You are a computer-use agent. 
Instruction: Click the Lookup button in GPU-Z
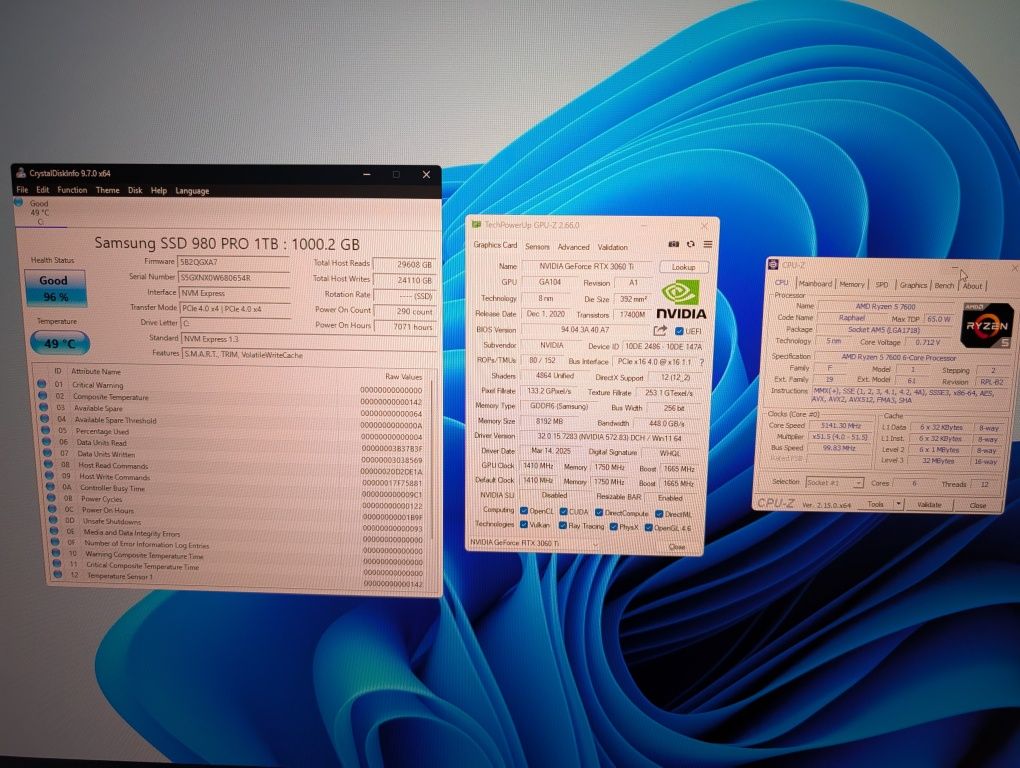click(684, 267)
